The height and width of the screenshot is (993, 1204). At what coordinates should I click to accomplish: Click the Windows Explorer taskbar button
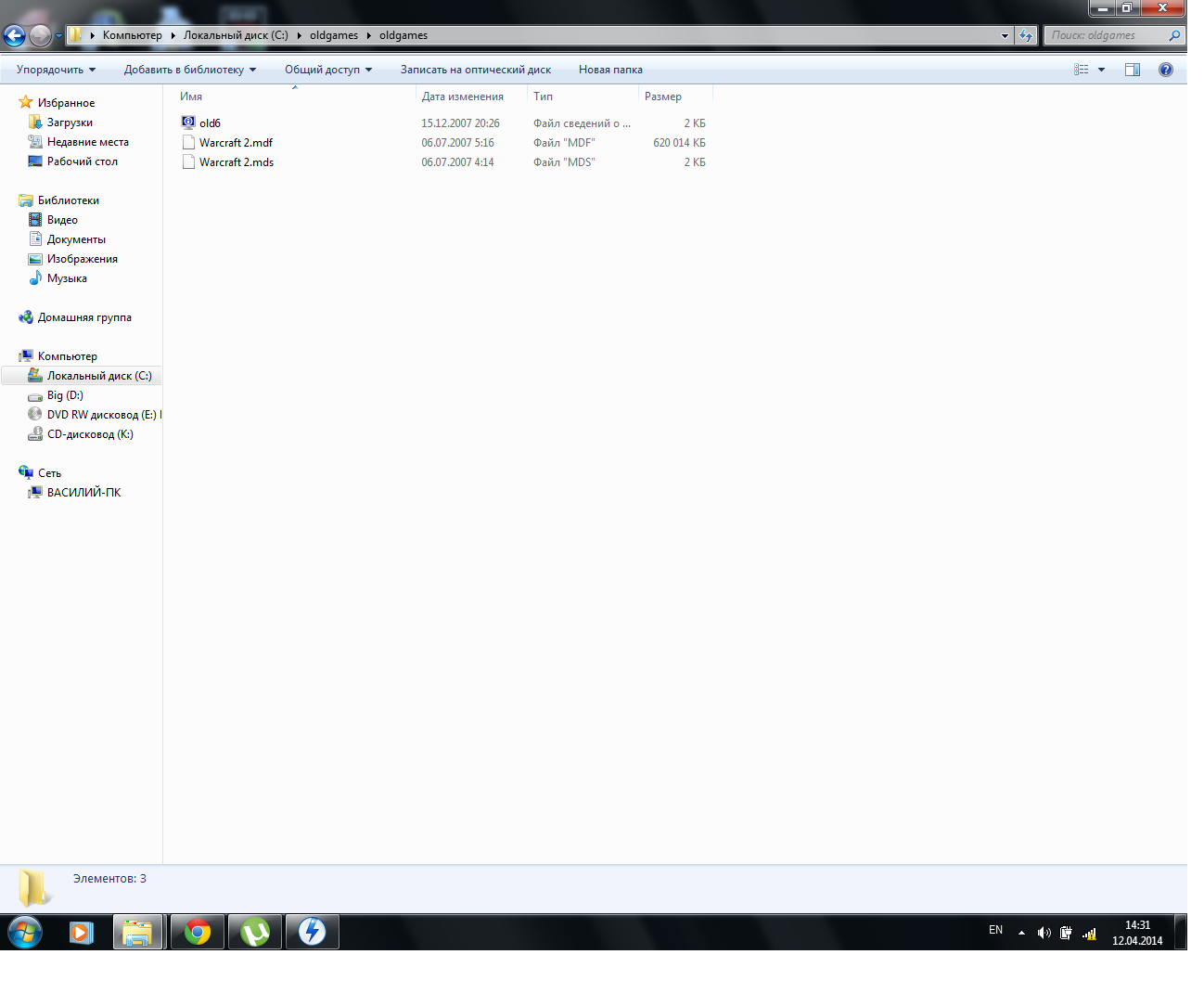tap(138, 932)
